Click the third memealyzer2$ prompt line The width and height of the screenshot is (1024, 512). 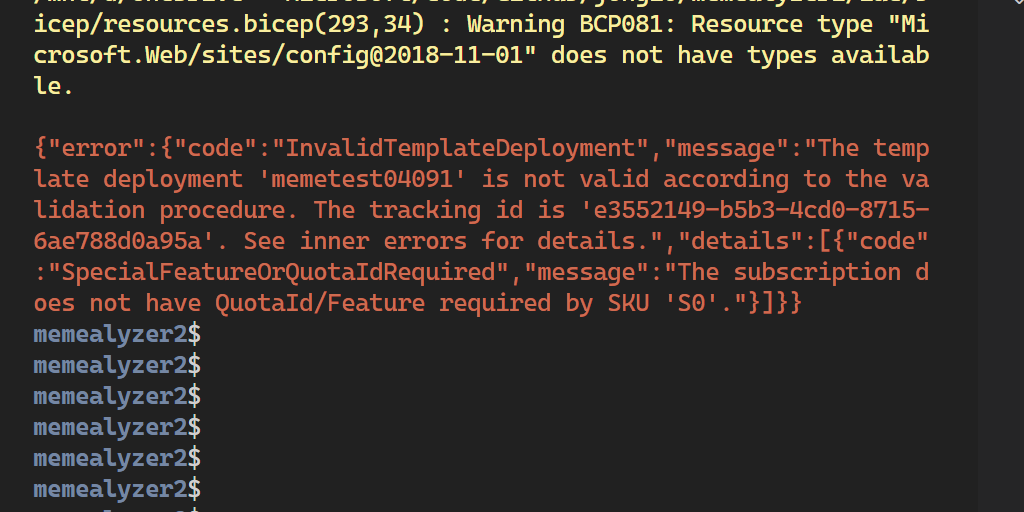pos(117,396)
